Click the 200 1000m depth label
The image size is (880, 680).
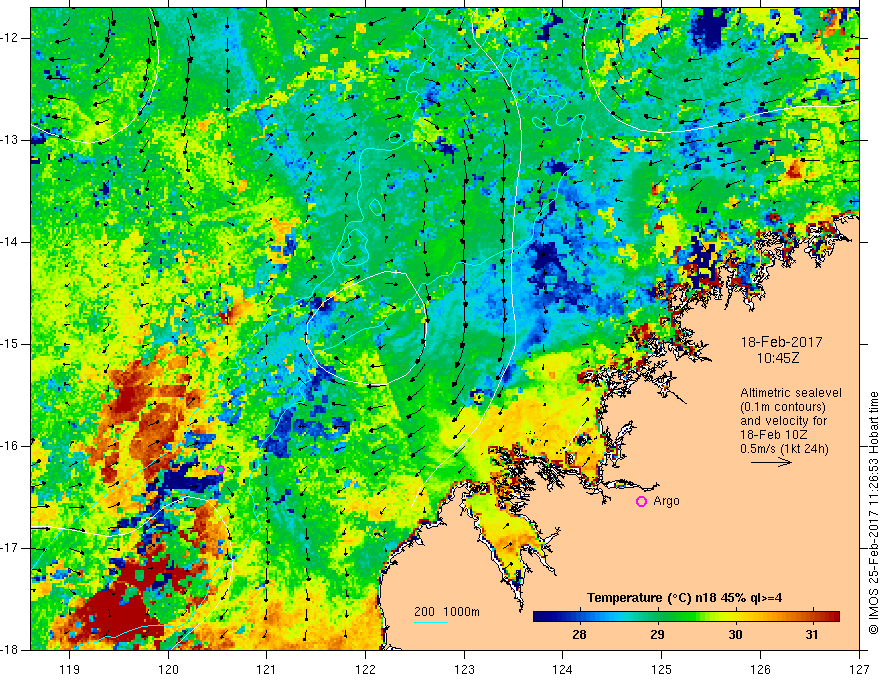pyautogui.click(x=447, y=612)
